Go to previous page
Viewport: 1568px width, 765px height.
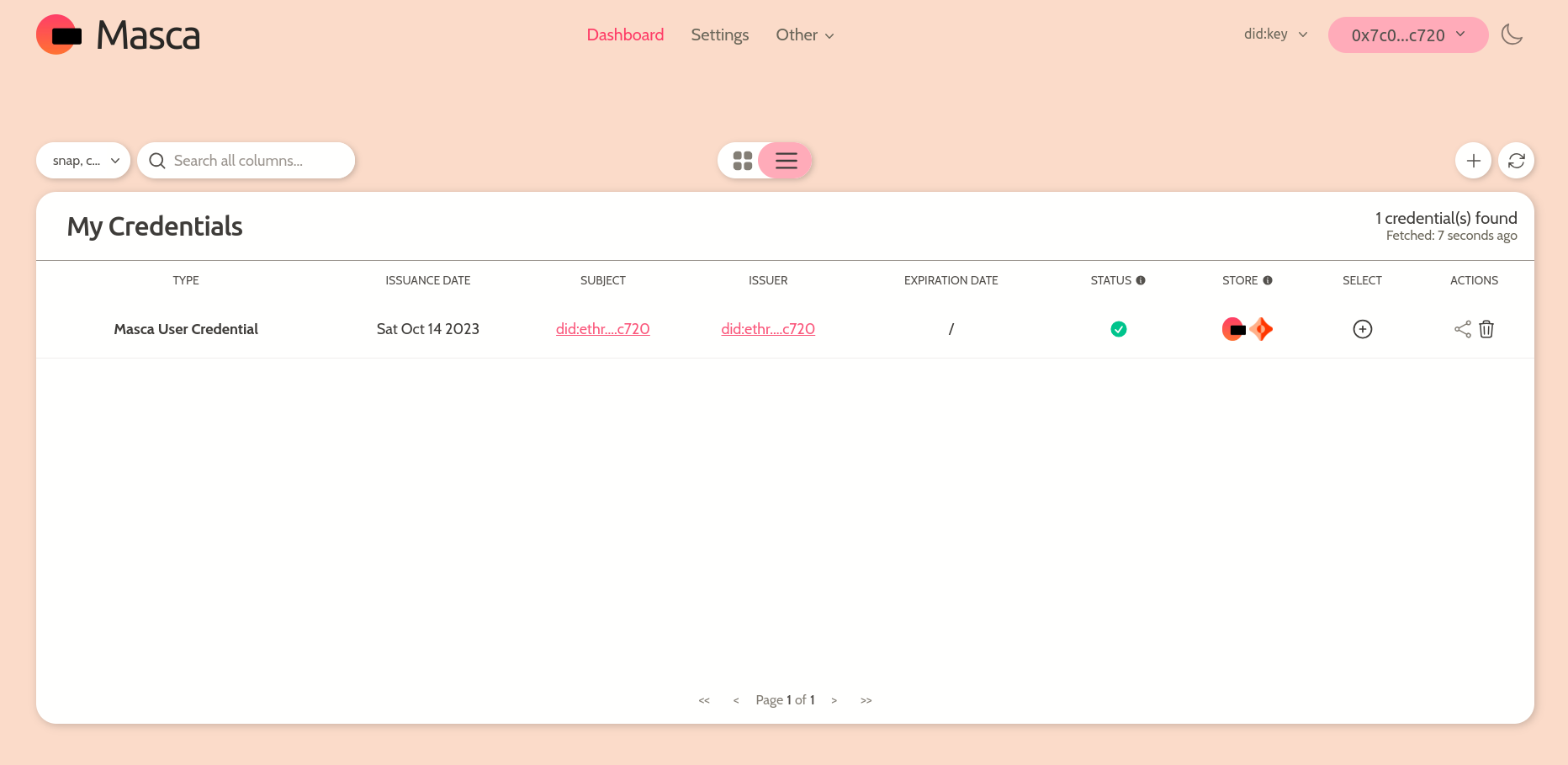(736, 700)
